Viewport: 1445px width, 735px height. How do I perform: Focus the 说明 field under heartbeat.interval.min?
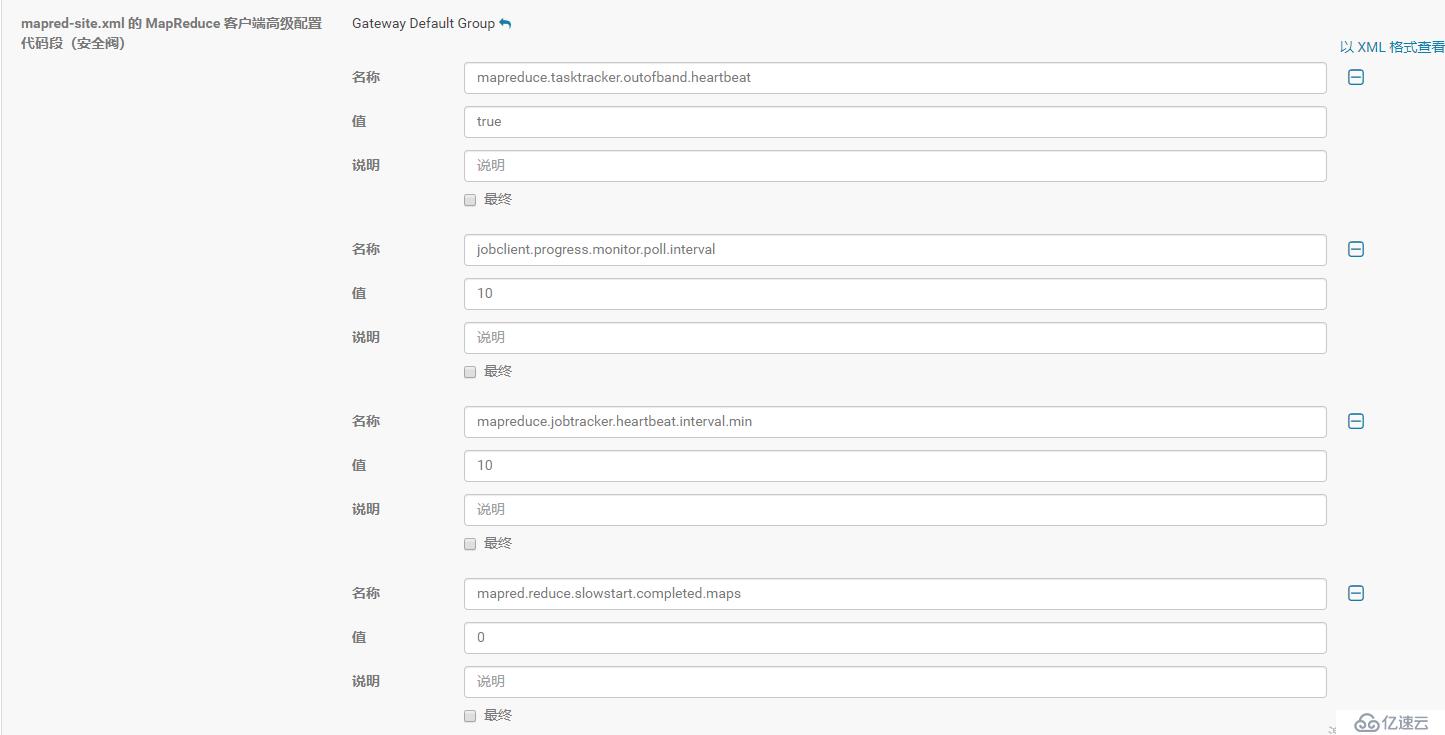coord(895,510)
